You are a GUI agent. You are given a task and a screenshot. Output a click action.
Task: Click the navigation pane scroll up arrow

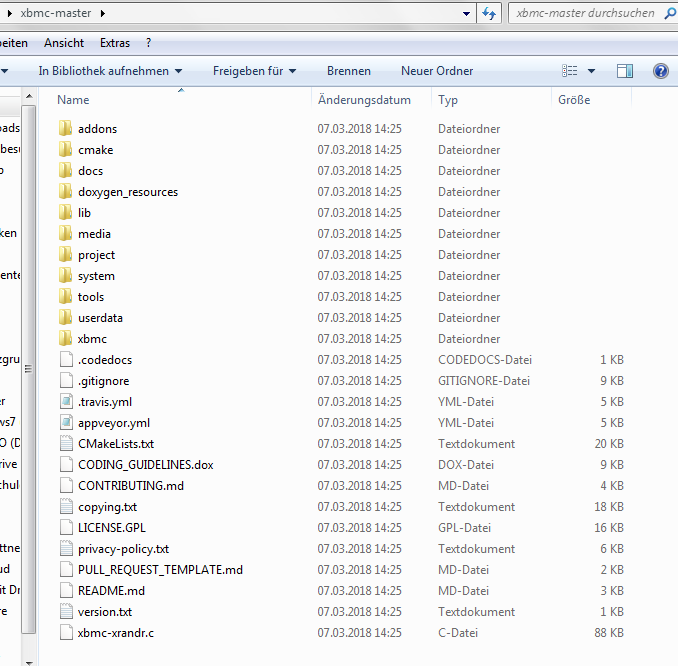[x=29, y=96]
